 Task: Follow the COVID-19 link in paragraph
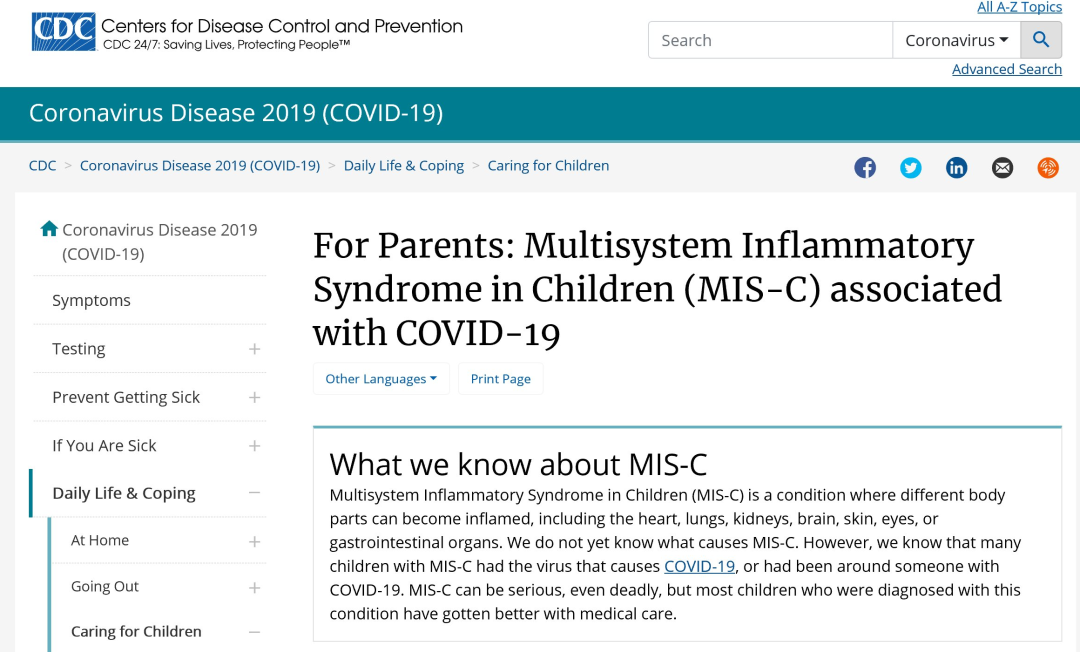[699, 566]
